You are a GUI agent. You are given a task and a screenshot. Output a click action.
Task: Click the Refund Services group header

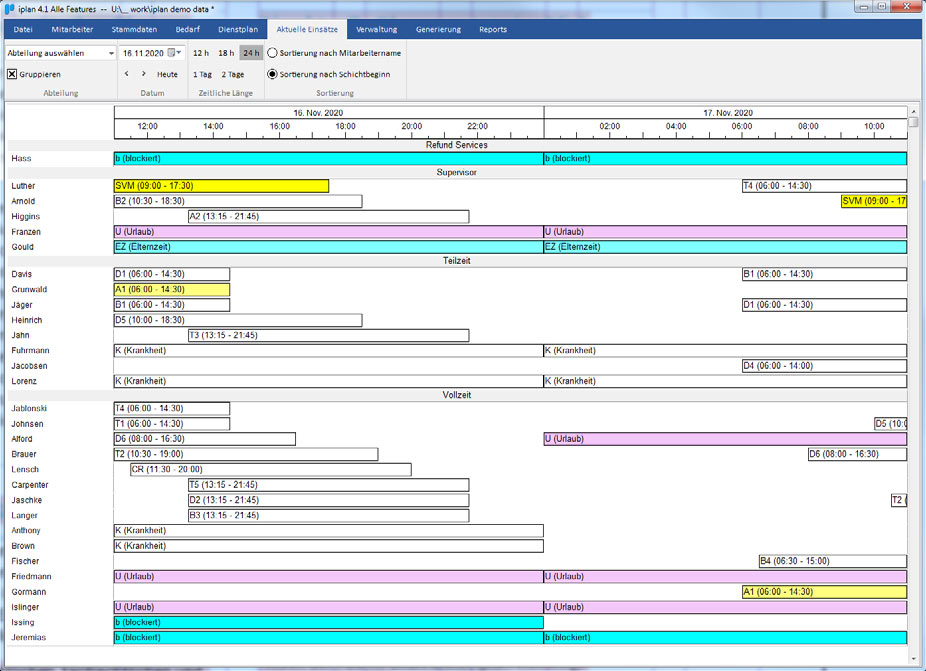457,145
